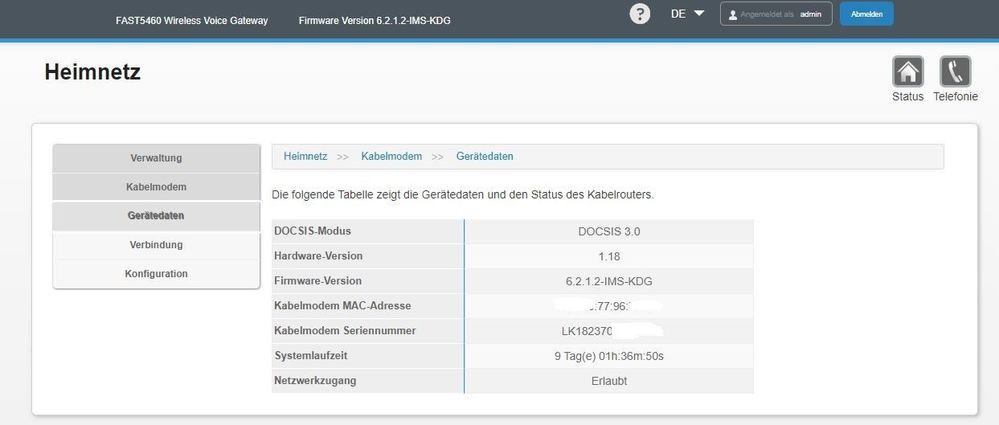Click the Firmware Version header text
Screen dimensions: 999x425
(375, 20)
